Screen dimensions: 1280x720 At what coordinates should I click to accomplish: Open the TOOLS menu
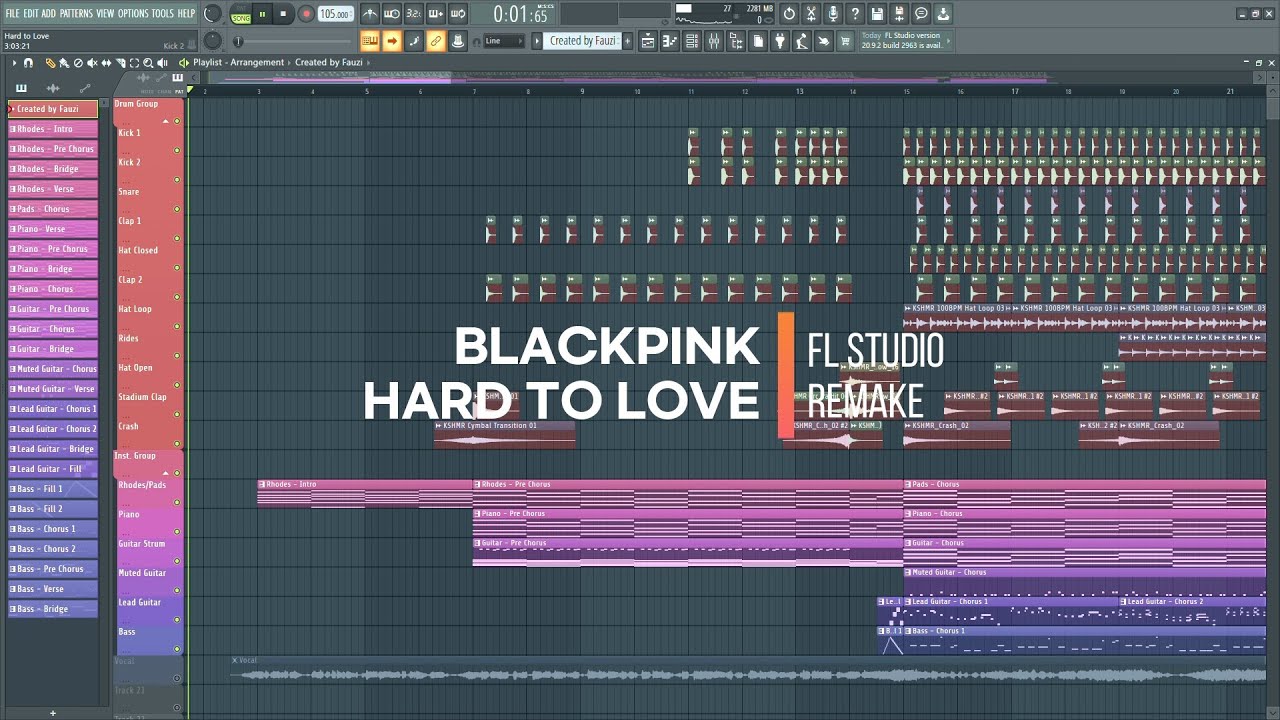[162, 13]
